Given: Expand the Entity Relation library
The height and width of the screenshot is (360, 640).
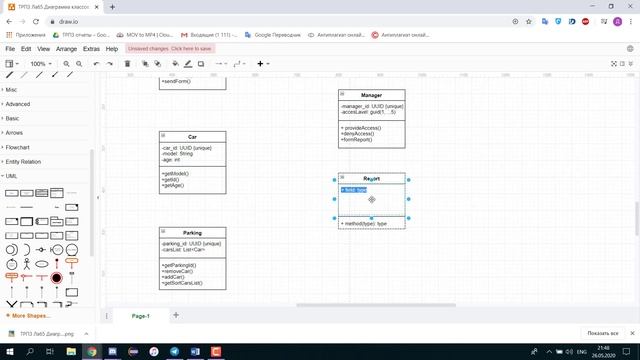Looking at the screenshot, I should point(23,162).
